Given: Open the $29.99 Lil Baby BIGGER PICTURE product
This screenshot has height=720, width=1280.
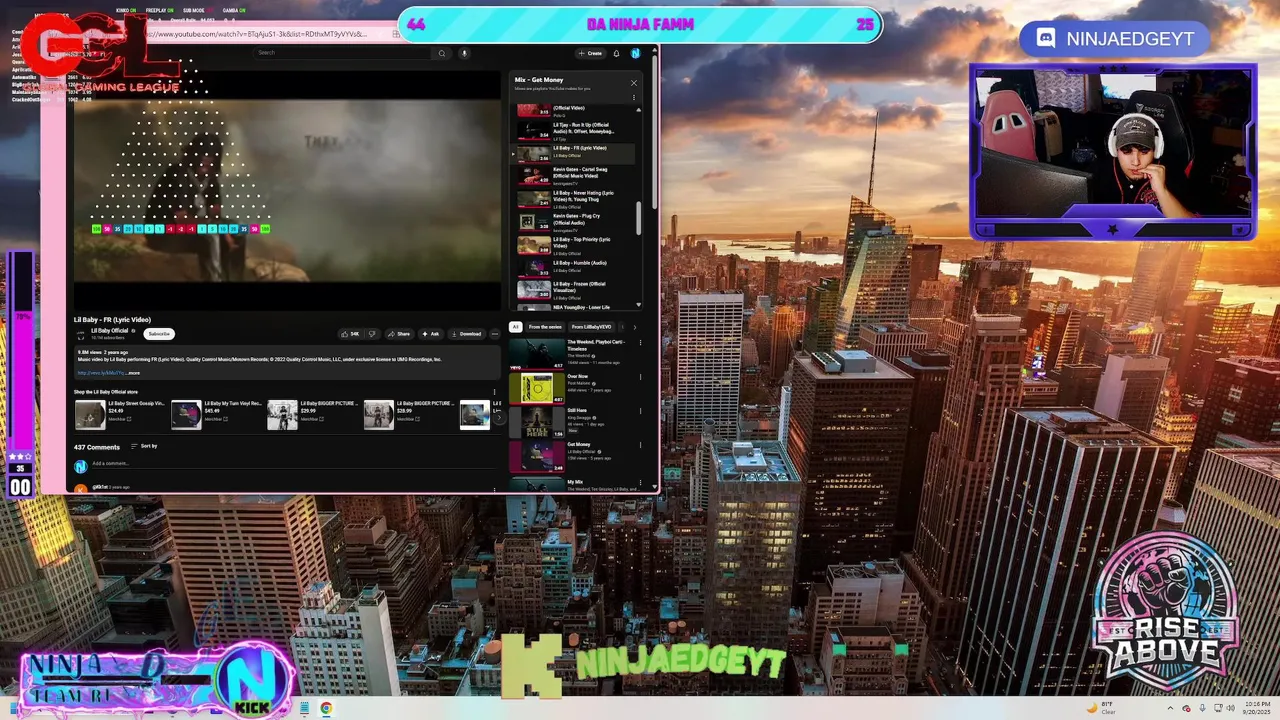Looking at the screenshot, I should pyautogui.click(x=313, y=414).
